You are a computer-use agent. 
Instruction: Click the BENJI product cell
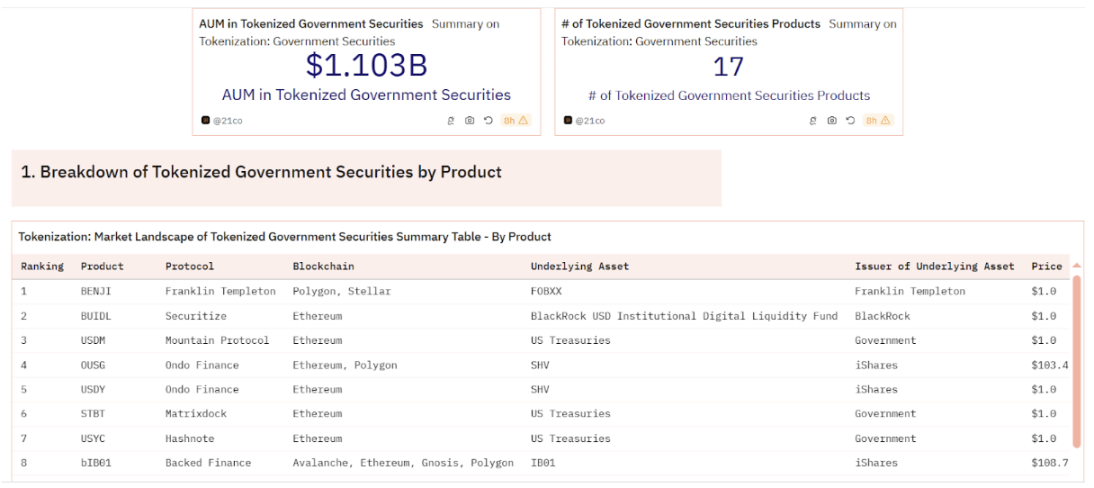click(96, 291)
